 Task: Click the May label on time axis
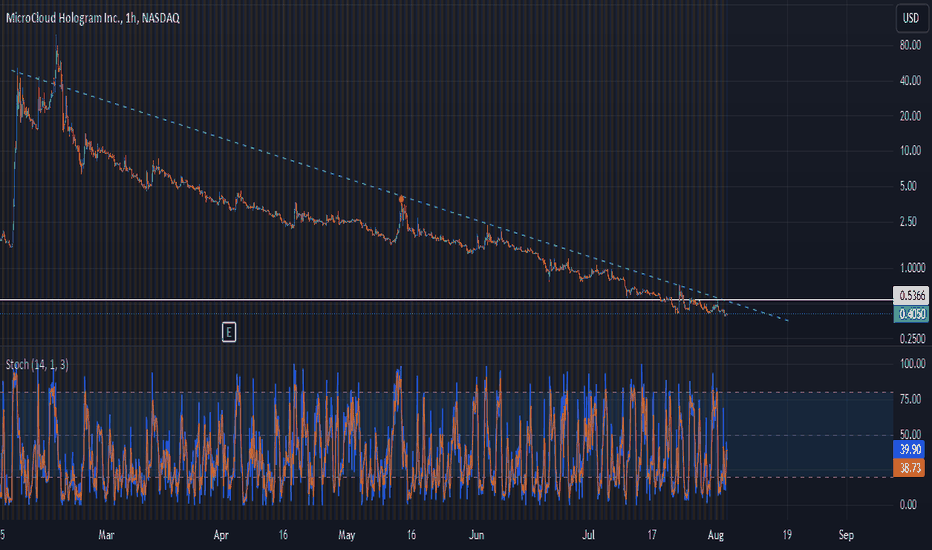[346, 535]
